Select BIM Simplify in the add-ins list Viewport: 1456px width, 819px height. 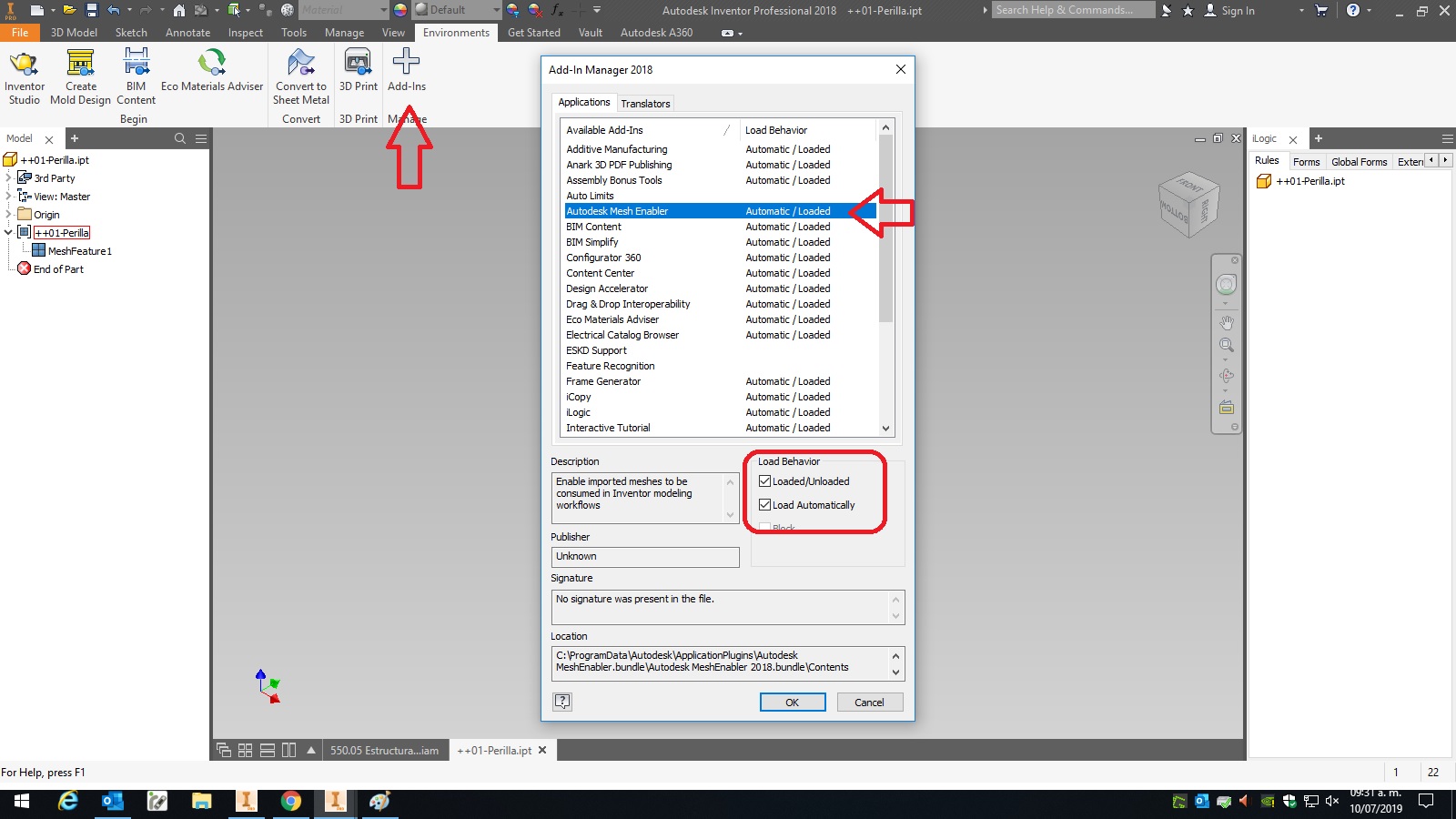(592, 242)
